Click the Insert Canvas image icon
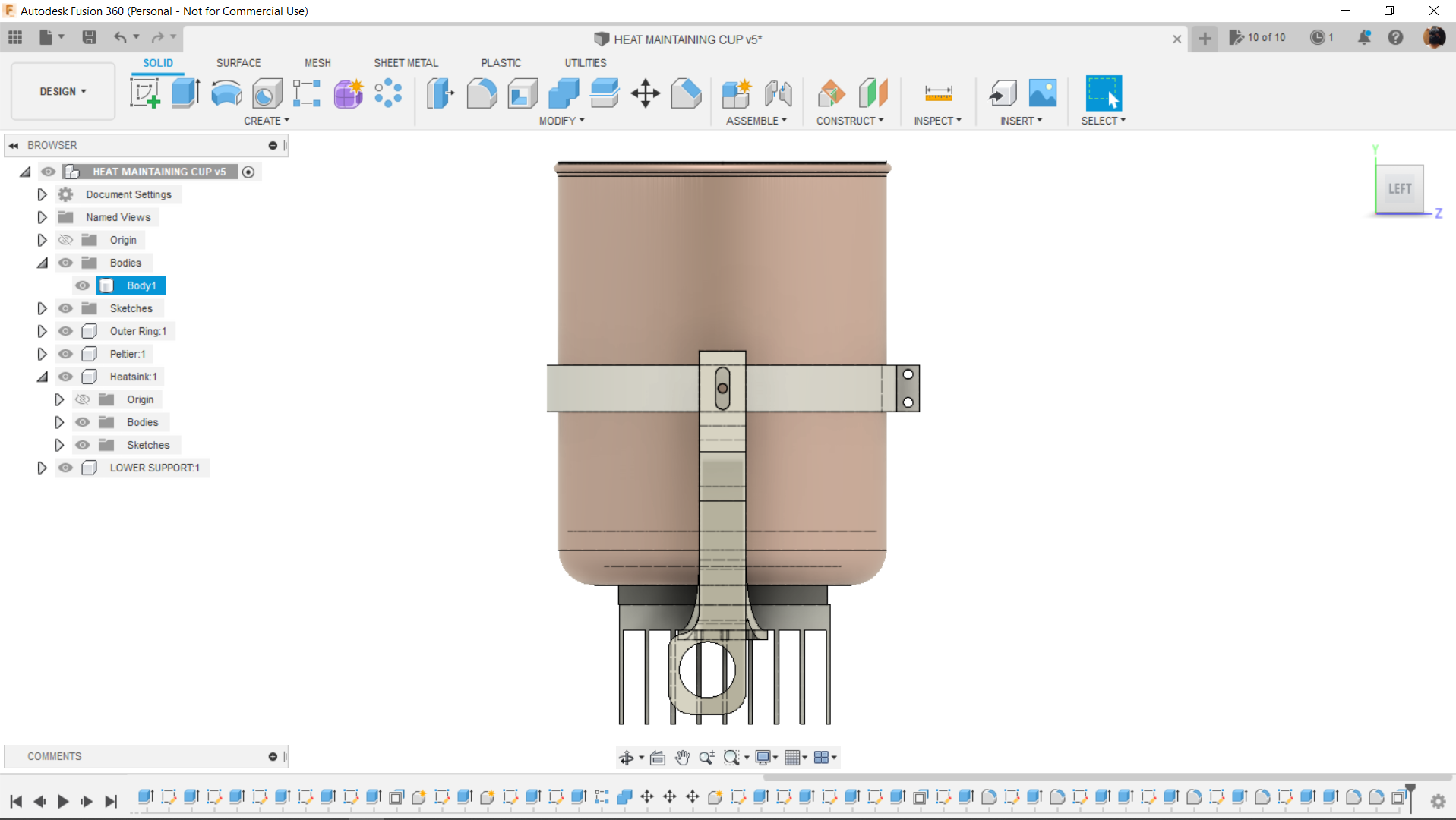This screenshot has width=1456, height=820. (1042, 93)
